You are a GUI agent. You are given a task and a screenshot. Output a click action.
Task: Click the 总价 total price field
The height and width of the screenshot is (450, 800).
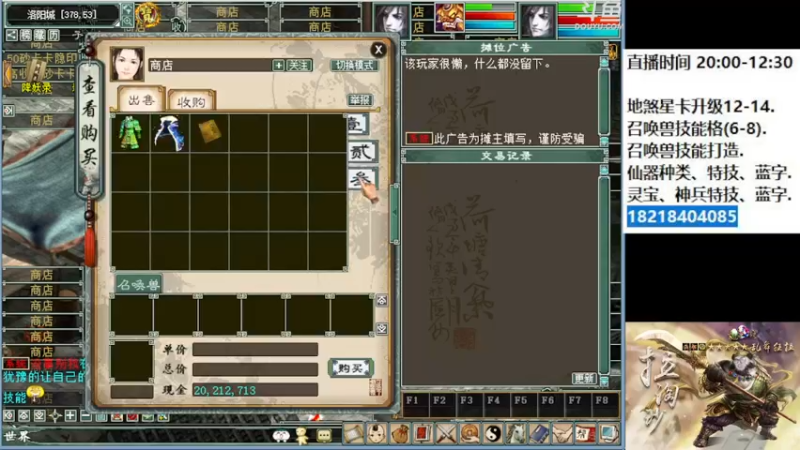pyautogui.click(x=255, y=369)
